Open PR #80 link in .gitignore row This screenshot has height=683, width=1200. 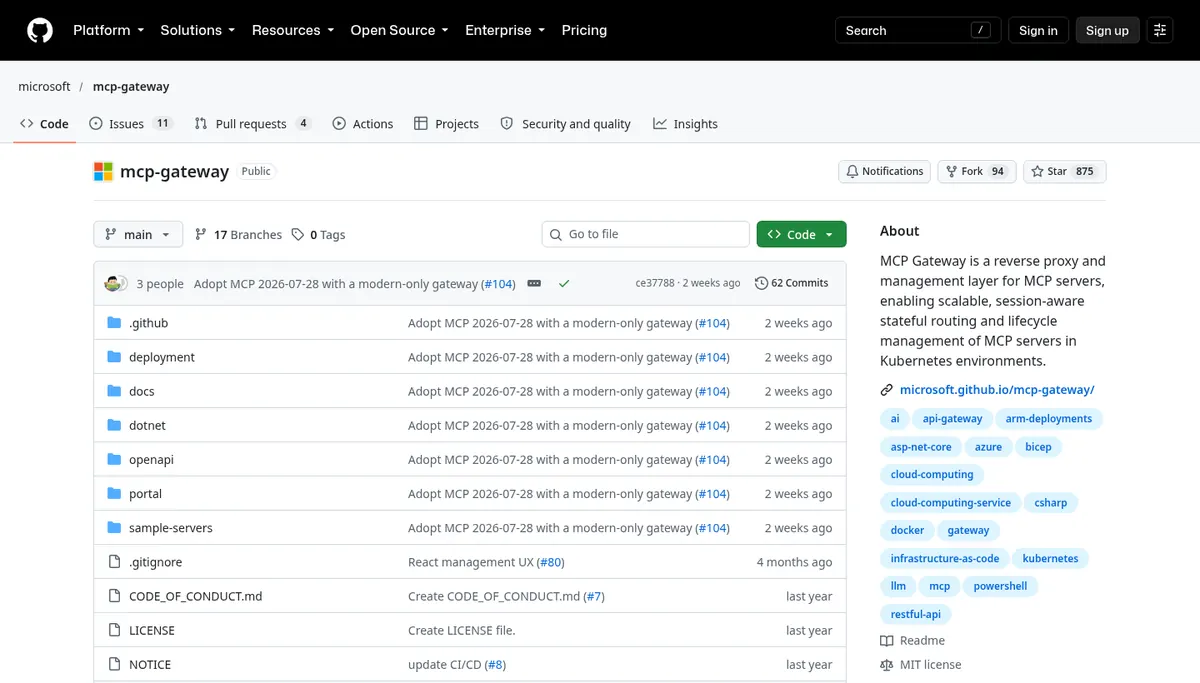click(550, 562)
